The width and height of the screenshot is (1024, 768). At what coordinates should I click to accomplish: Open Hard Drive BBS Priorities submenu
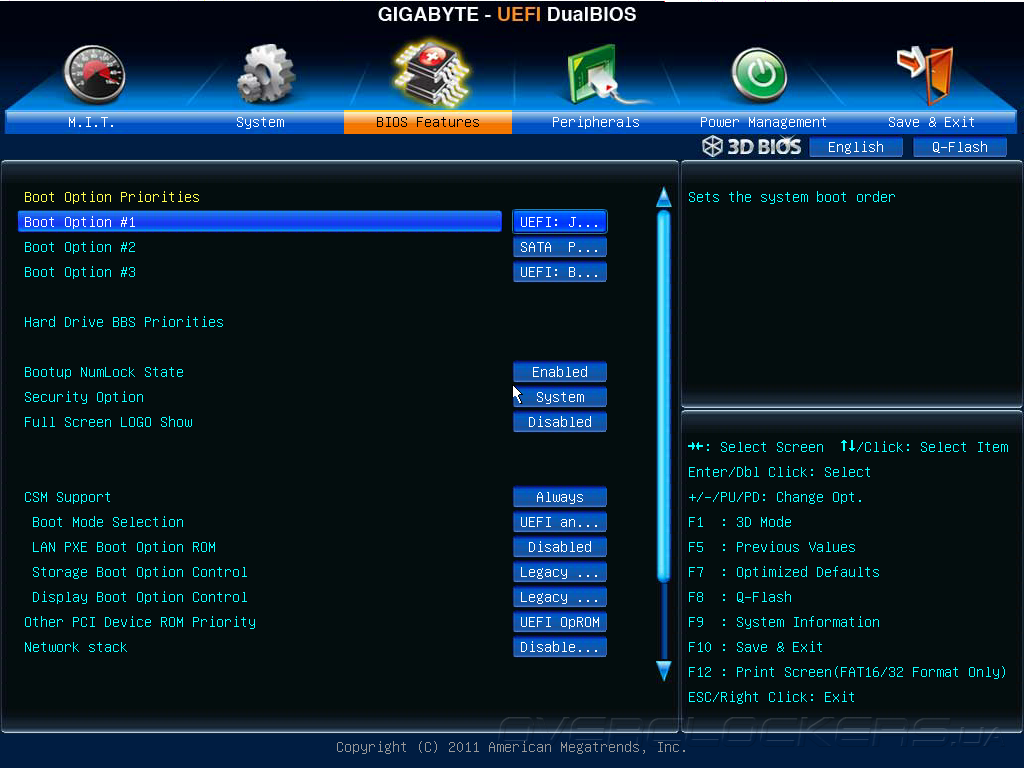pyautogui.click(x=123, y=322)
